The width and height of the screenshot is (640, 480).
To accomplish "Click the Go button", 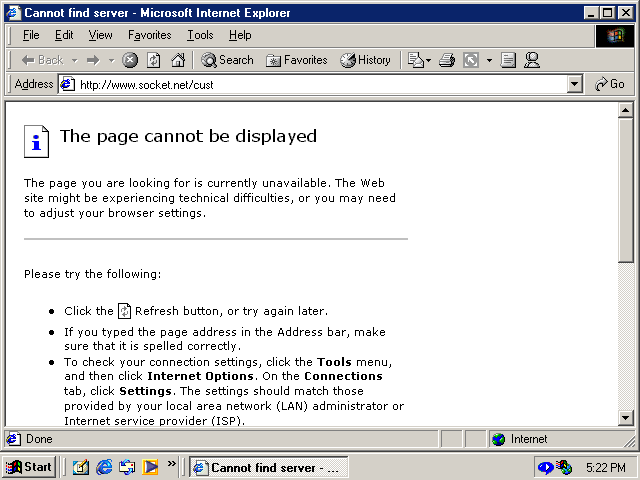I will tap(610, 84).
